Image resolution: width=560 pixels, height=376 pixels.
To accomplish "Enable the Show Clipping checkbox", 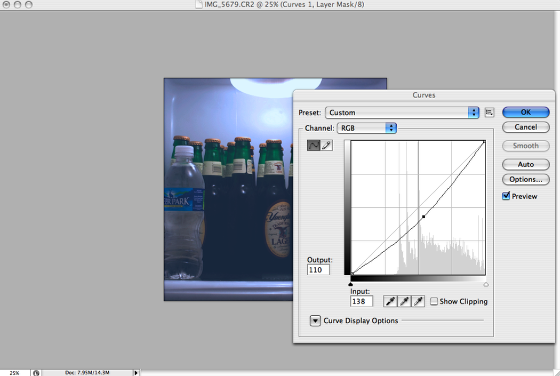I will point(434,301).
